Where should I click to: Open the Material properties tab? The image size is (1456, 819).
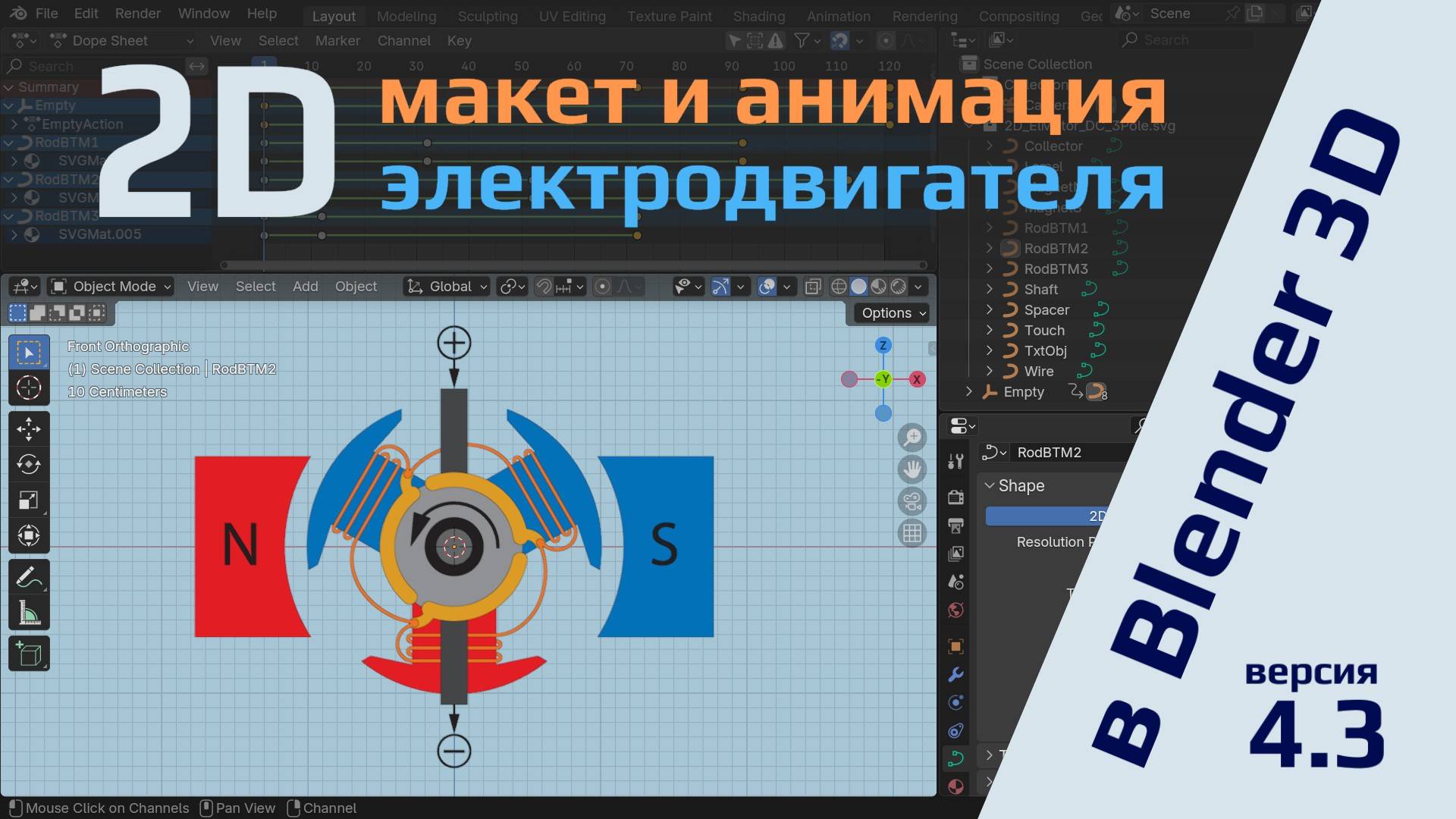[x=955, y=786]
